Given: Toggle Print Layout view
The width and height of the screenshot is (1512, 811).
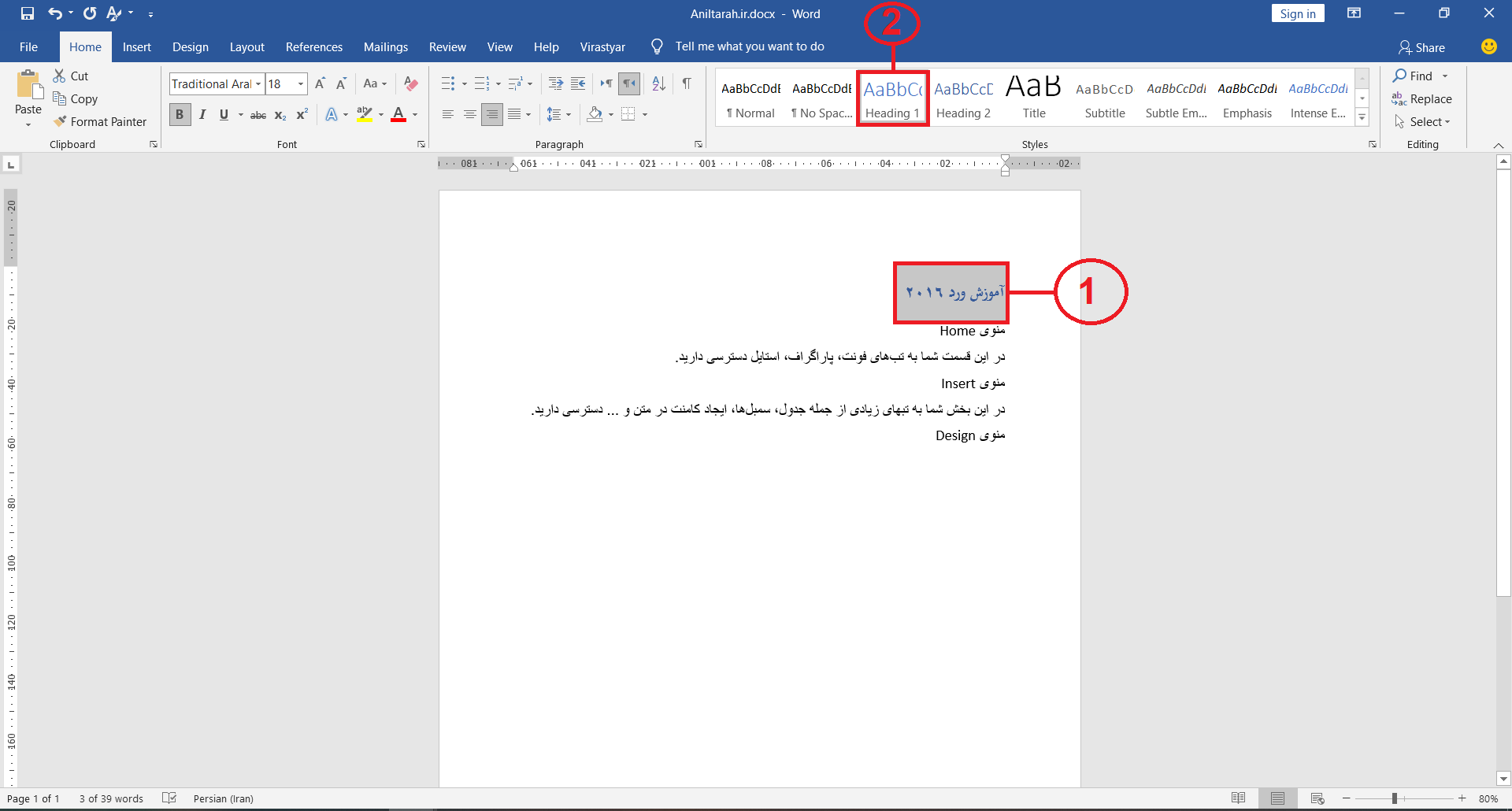Looking at the screenshot, I should click(1277, 798).
